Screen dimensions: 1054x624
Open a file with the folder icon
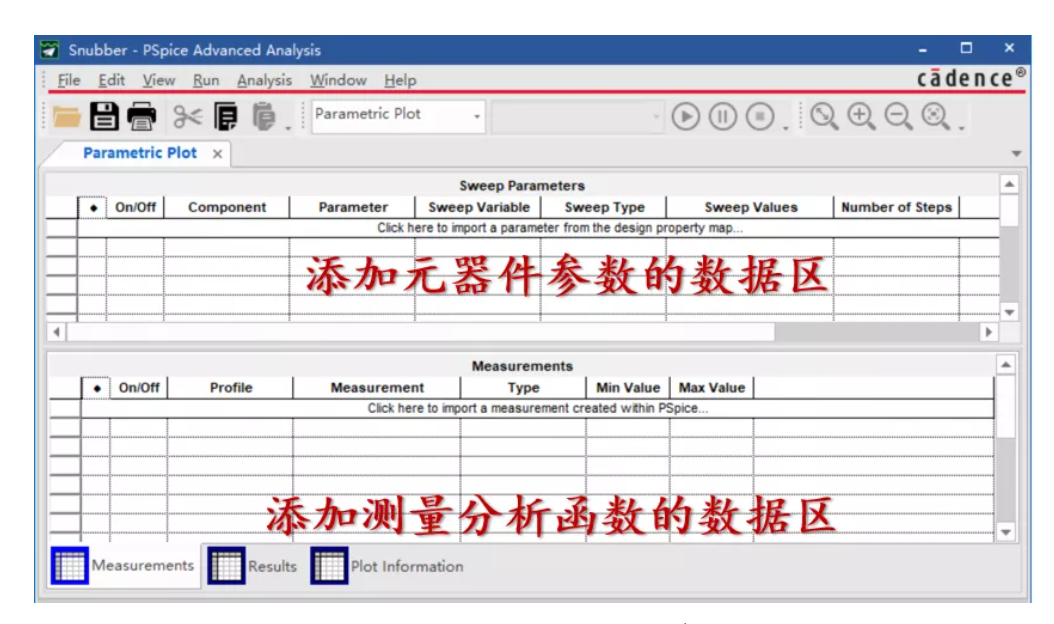pos(67,117)
